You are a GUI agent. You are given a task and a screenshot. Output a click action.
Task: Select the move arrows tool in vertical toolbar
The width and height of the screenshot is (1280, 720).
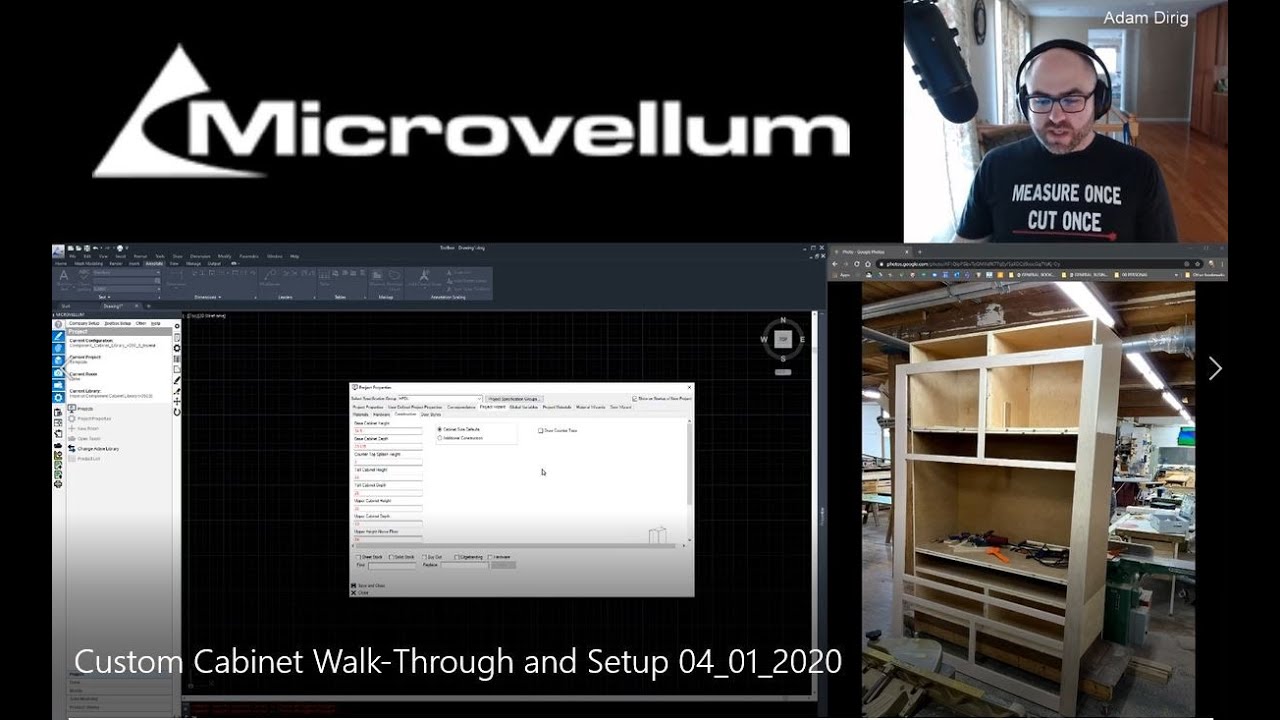click(177, 402)
